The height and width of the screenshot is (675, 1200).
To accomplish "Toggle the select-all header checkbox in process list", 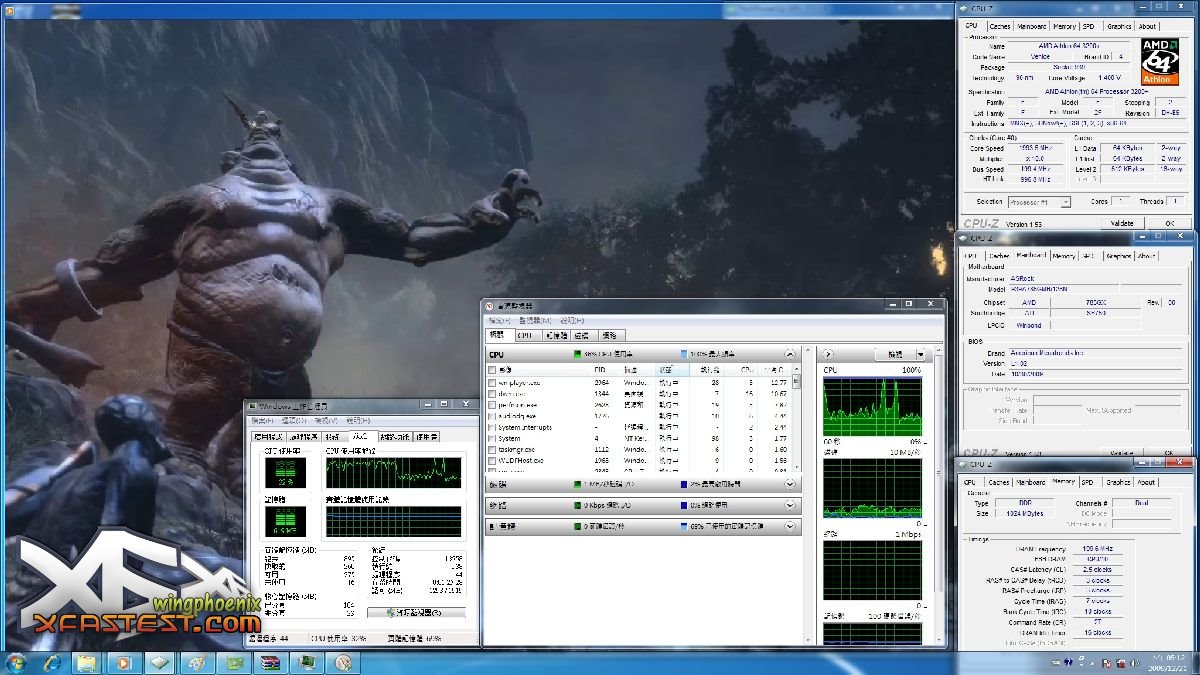I will (491, 370).
